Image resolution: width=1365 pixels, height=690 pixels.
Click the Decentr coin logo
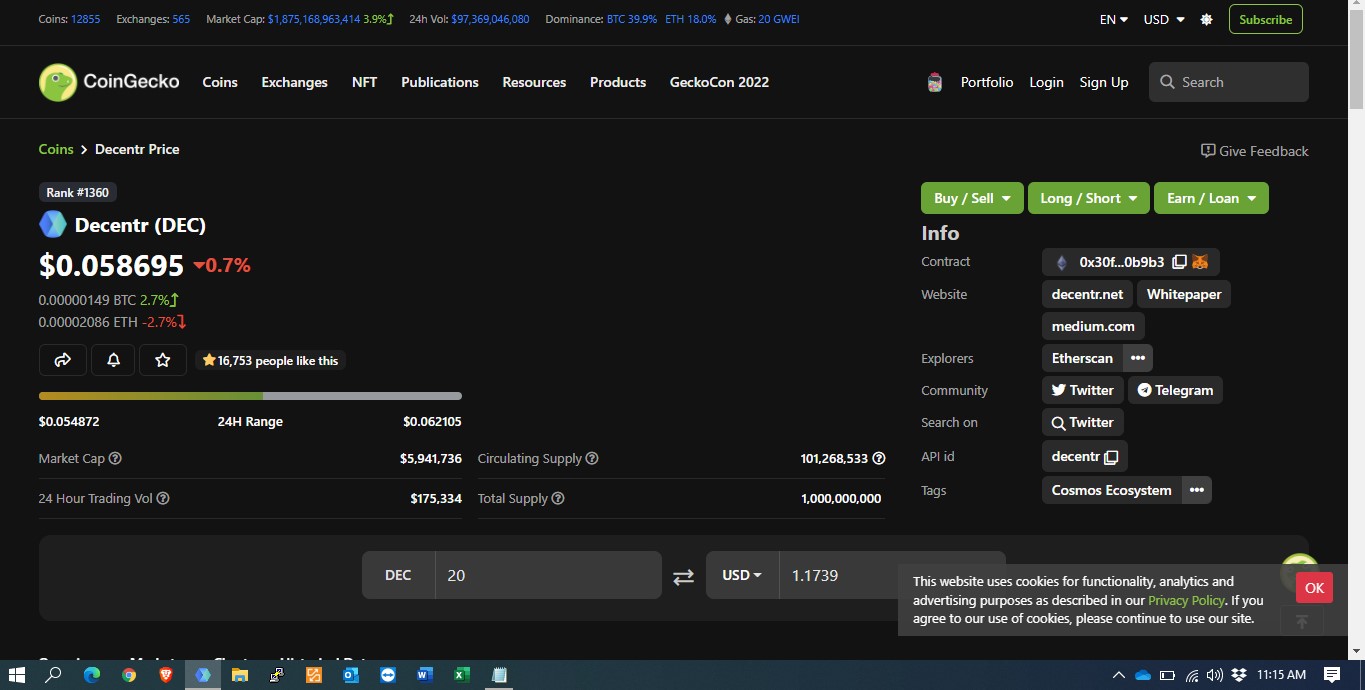point(52,225)
